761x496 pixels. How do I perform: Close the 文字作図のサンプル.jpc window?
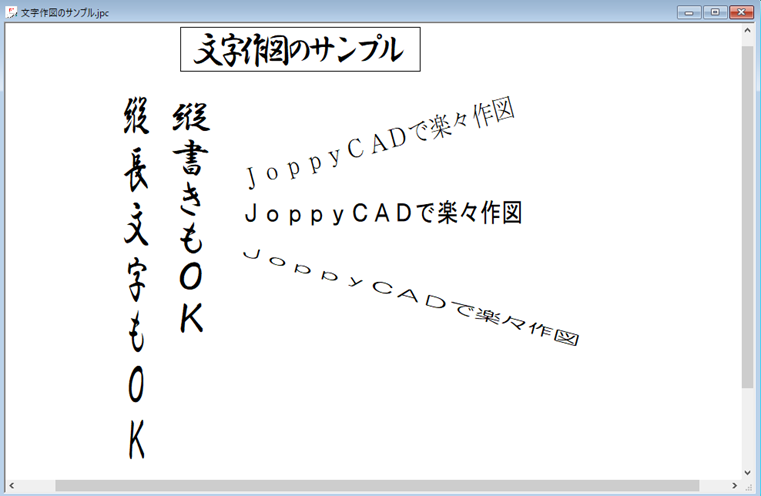click(x=742, y=12)
